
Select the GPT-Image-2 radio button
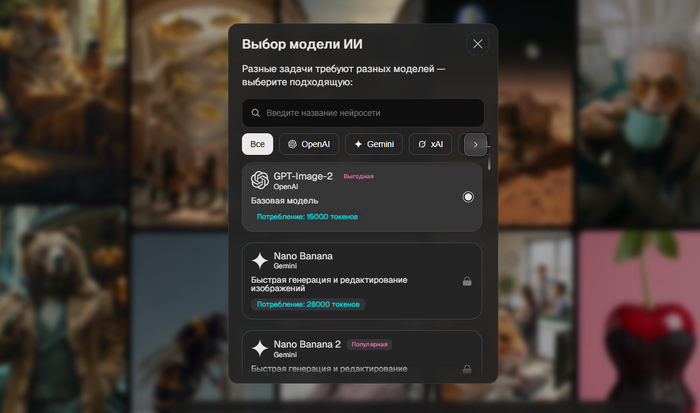coord(468,197)
